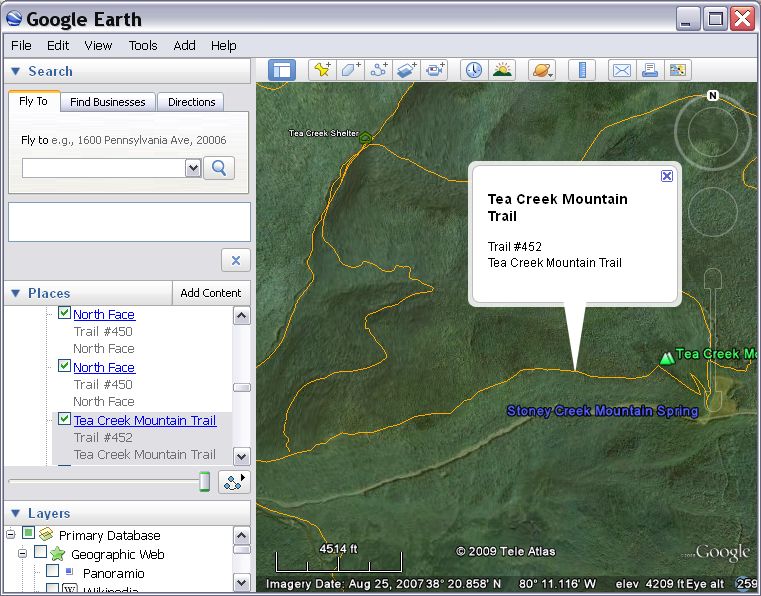Collapse the Search panel
This screenshot has height=596, width=761.
(x=16, y=71)
